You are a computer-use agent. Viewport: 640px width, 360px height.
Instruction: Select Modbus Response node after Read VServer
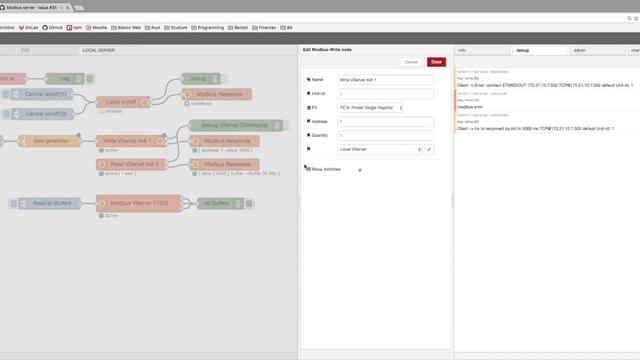pyautogui.click(x=224, y=164)
